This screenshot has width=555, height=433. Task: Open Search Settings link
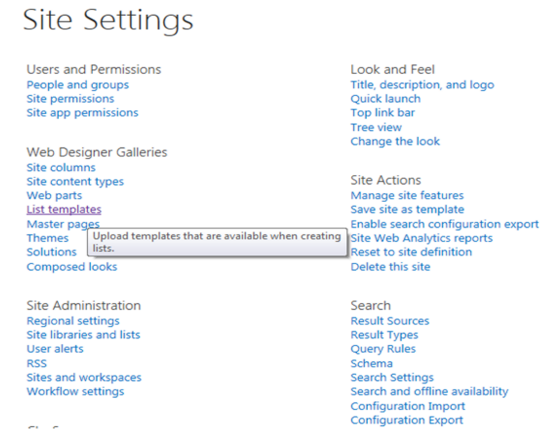[x=392, y=377]
